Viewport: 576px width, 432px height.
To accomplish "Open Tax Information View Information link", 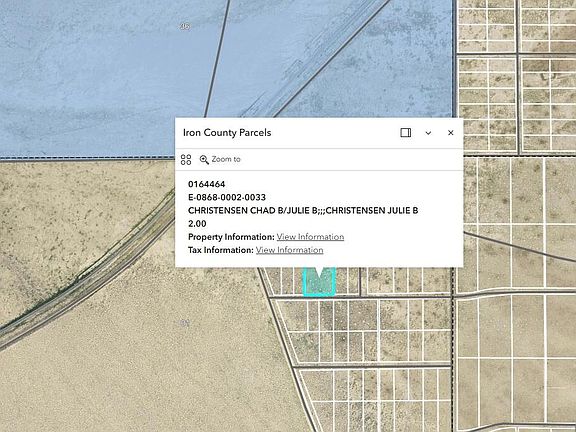I will pos(289,250).
